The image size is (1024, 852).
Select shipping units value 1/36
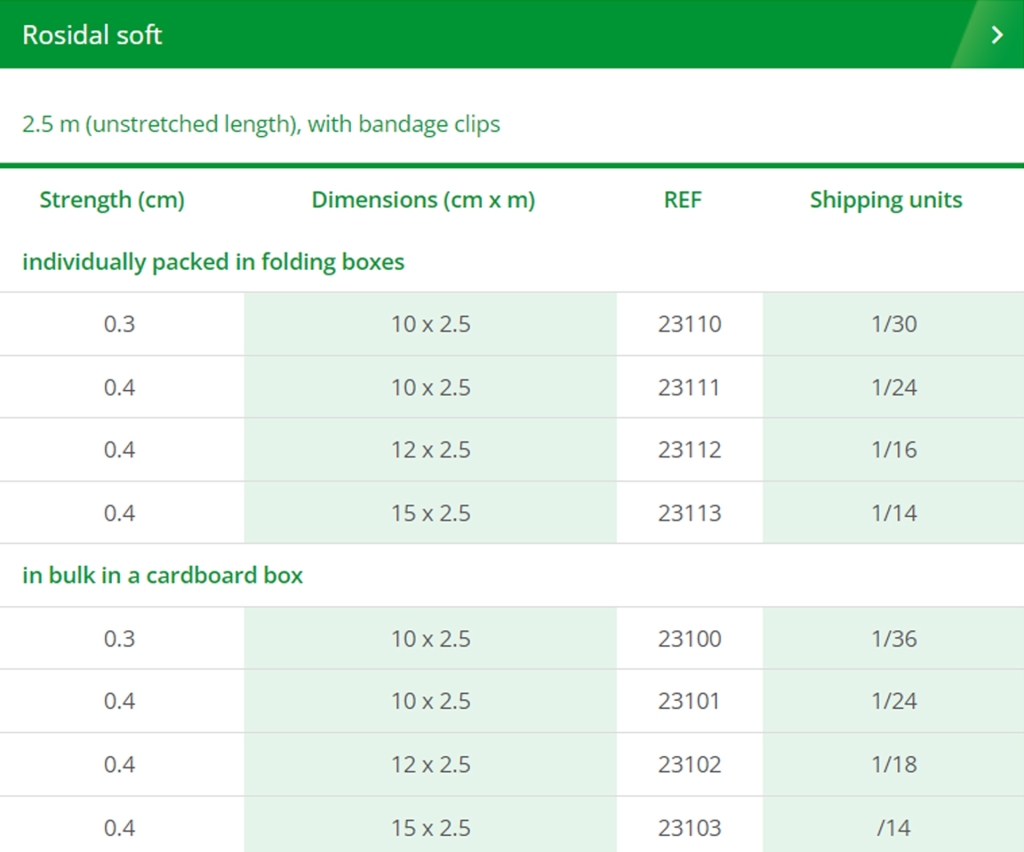click(x=894, y=639)
